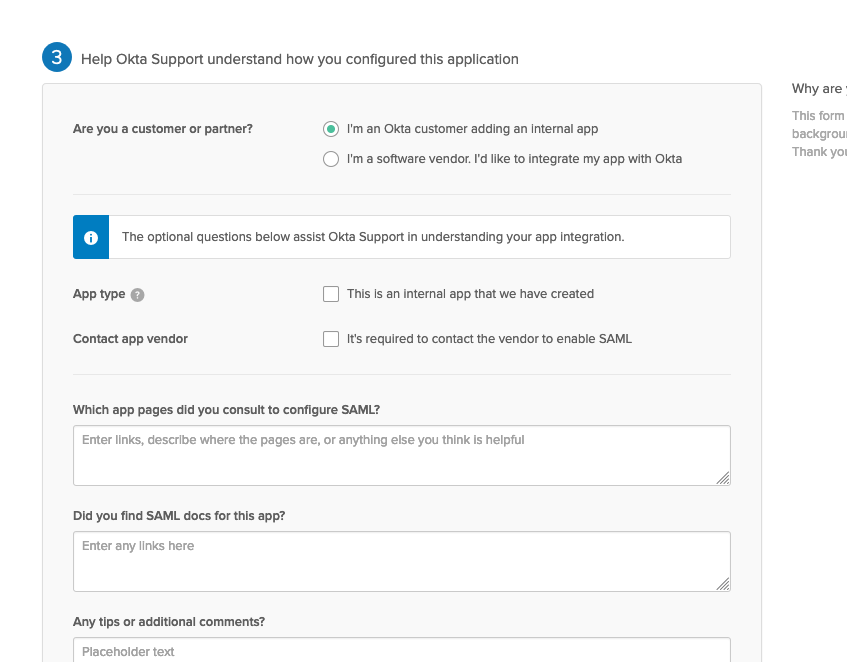Check the internal app we have created box
Image resolution: width=847 pixels, height=662 pixels.
(x=331, y=294)
